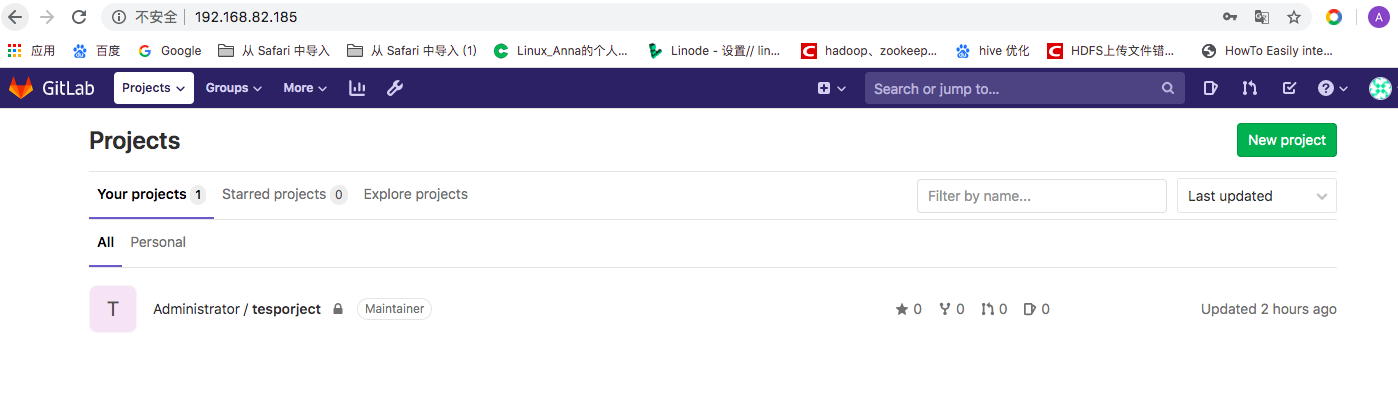Open Issues icon in navbar
This screenshot has height=397, width=1398.
coord(1210,88)
